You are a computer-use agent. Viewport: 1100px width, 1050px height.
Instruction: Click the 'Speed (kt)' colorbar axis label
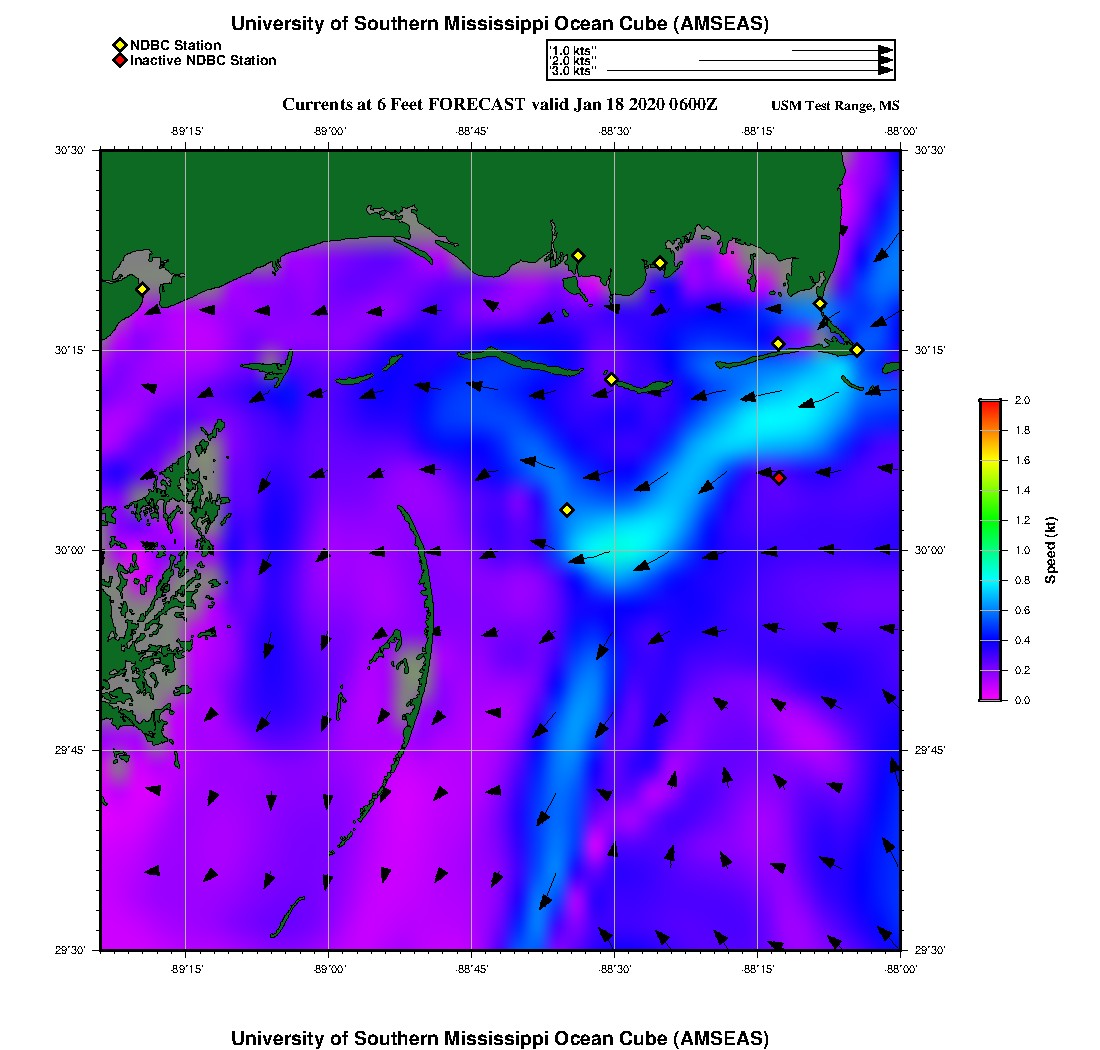[x=1050, y=550]
